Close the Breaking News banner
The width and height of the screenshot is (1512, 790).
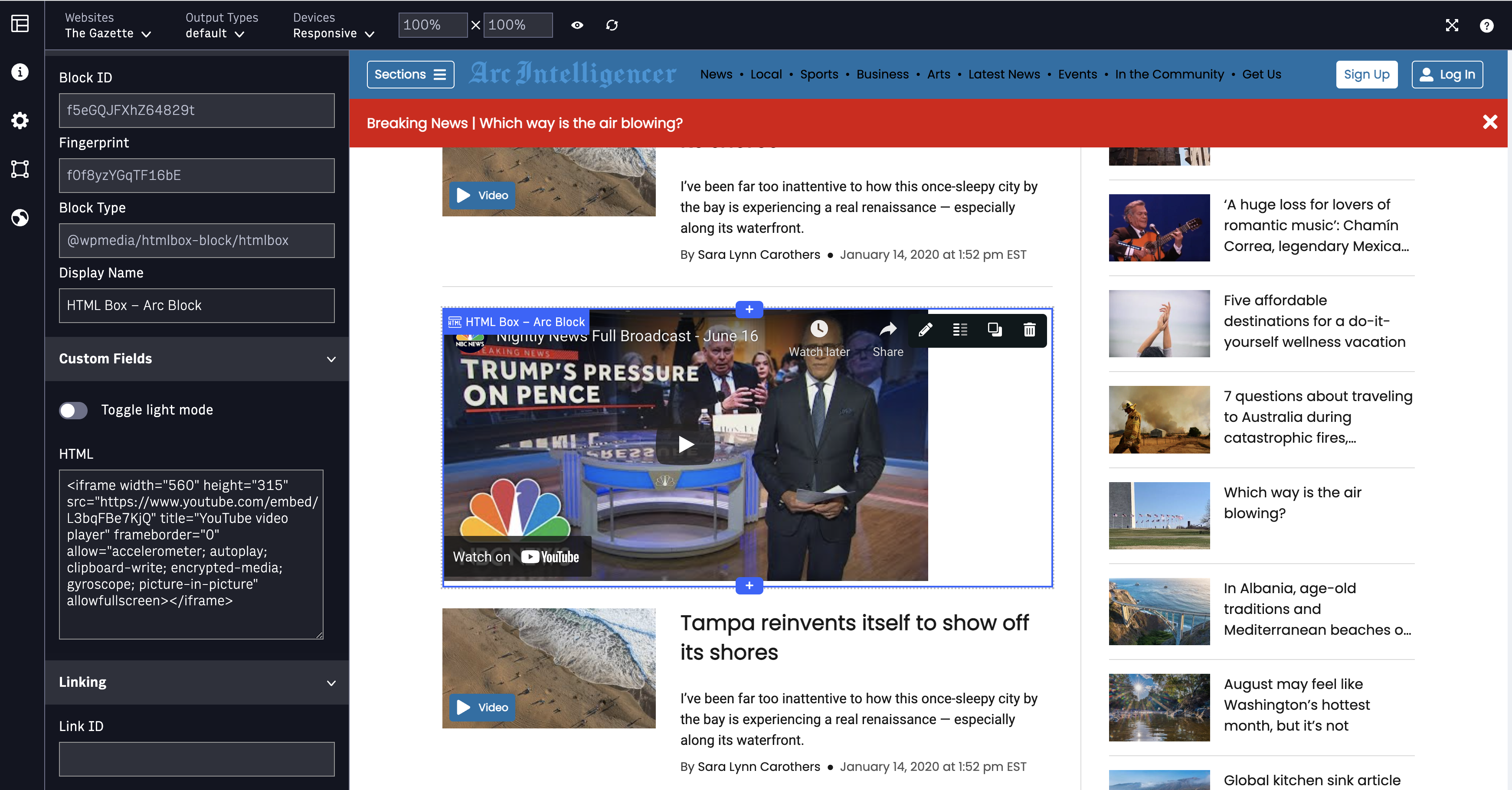tap(1490, 122)
